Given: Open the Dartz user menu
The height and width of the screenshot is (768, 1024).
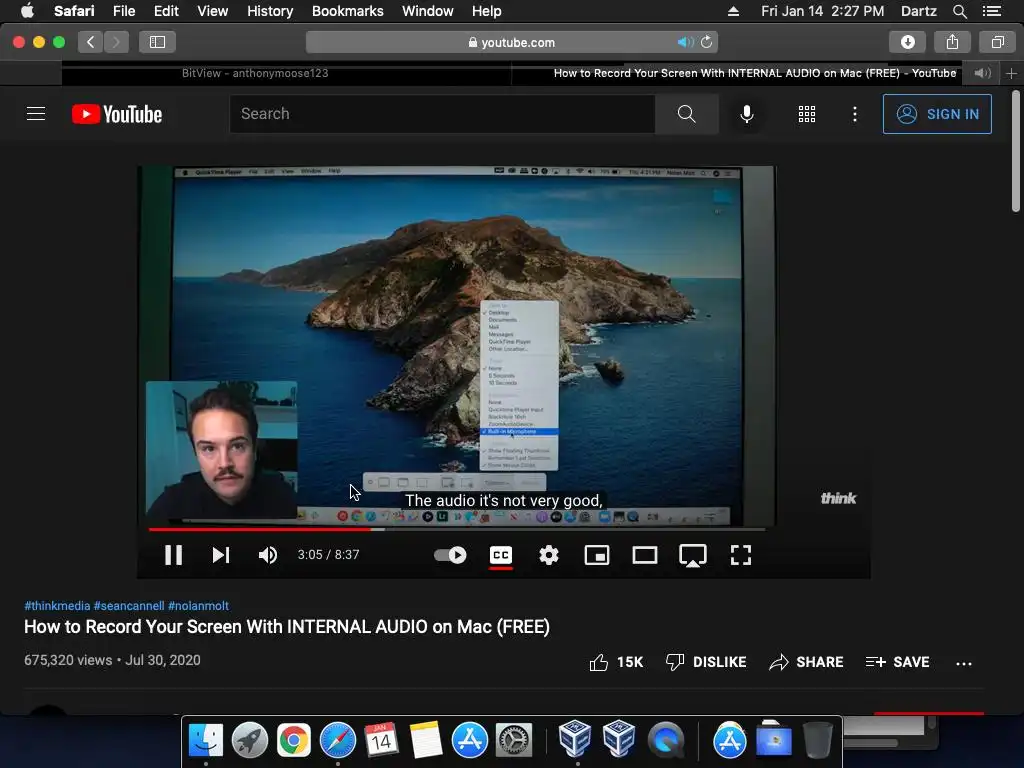Looking at the screenshot, I should pos(918,11).
